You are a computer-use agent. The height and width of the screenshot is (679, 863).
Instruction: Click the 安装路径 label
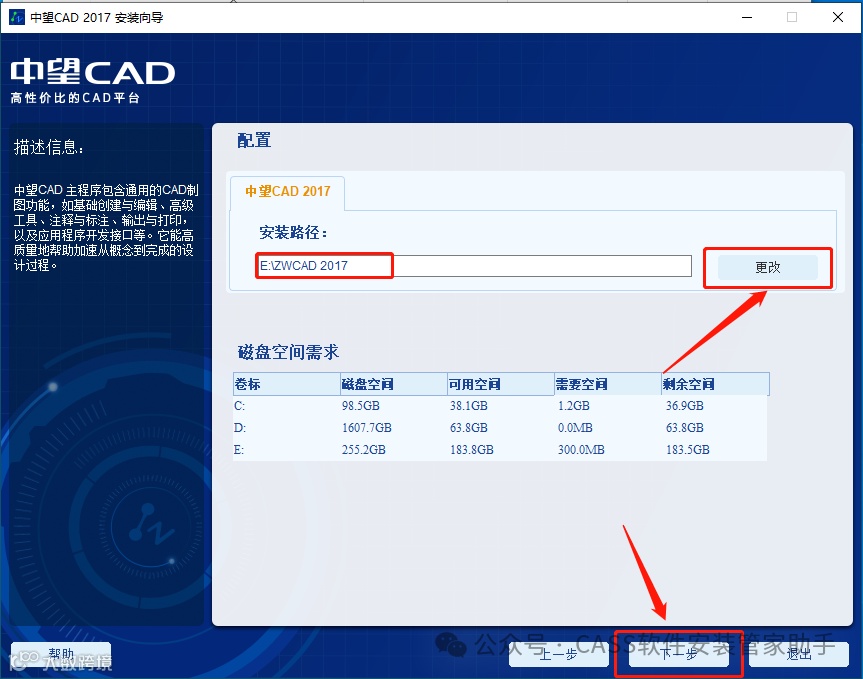click(x=293, y=232)
